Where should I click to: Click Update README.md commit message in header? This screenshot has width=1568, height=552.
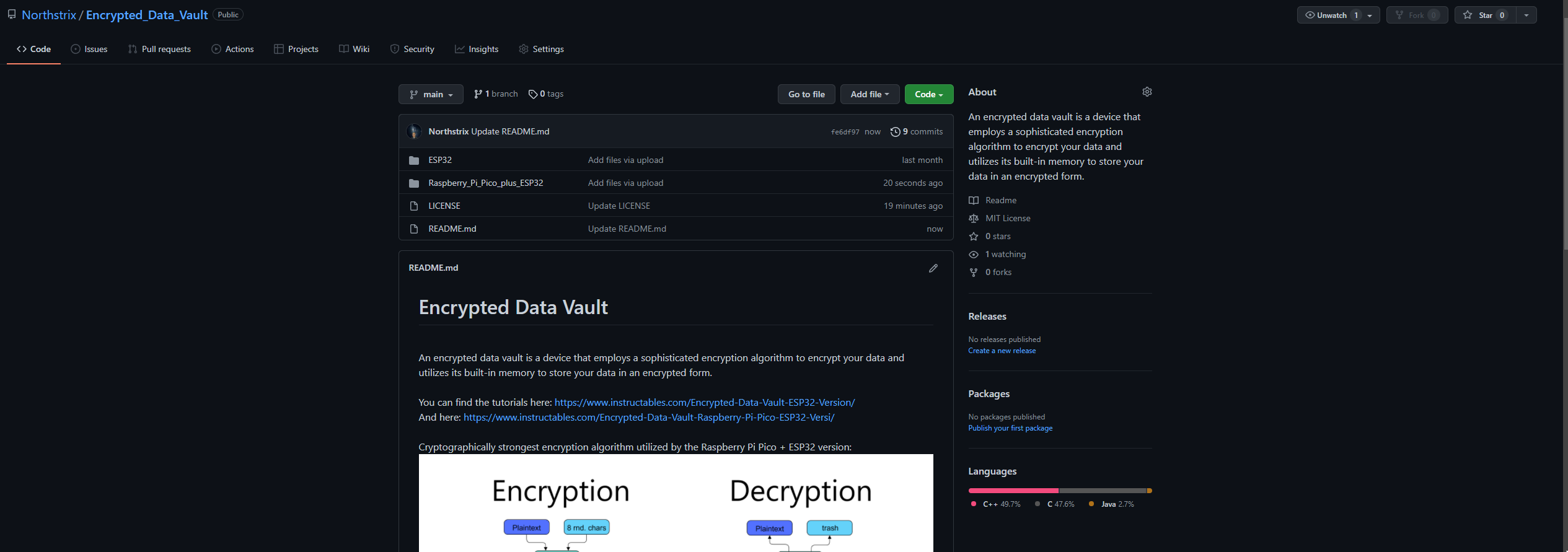pyautogui.click(x=510, y=131)
